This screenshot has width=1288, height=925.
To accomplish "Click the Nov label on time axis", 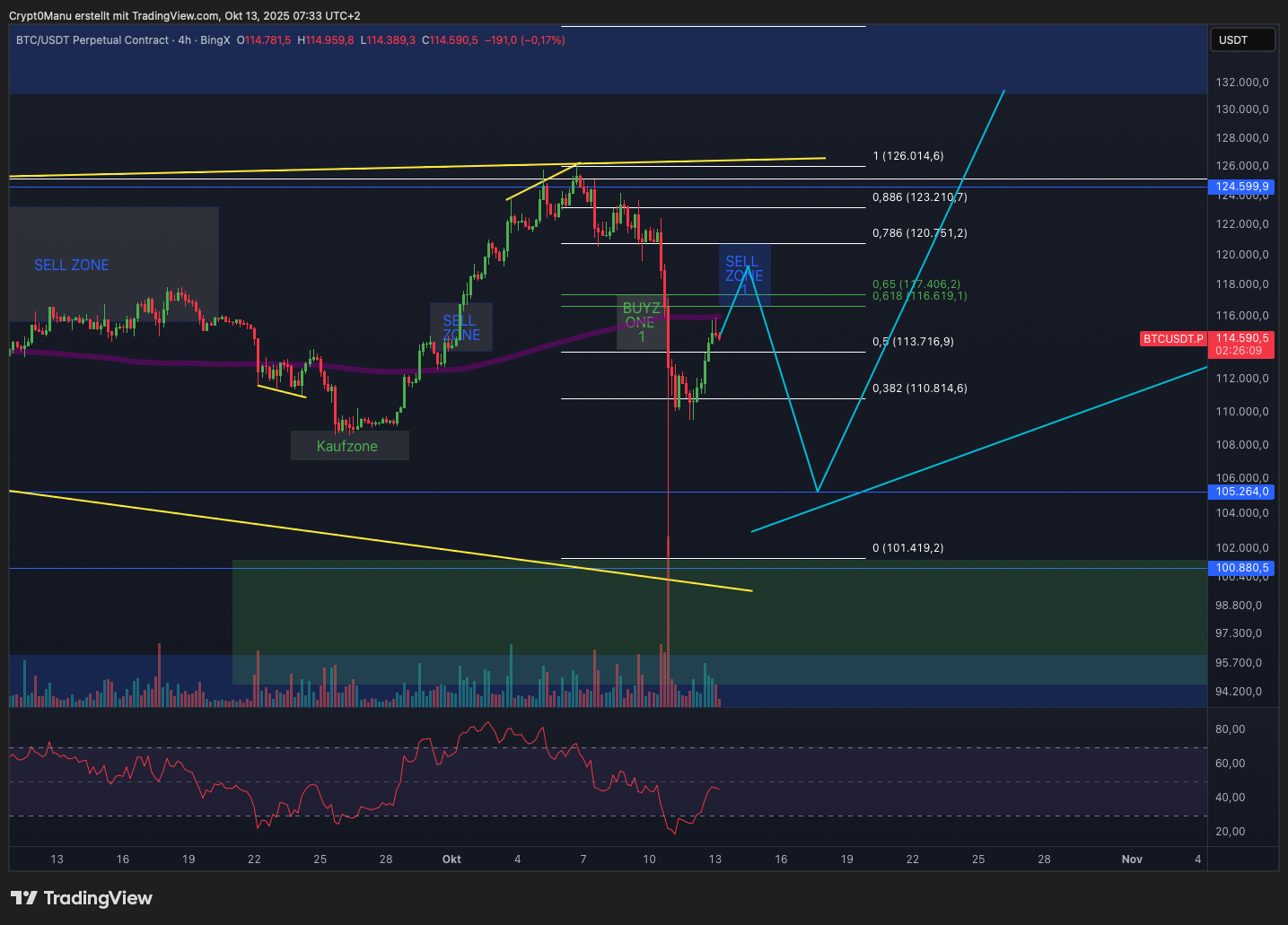I will [x=1132, y=860].
